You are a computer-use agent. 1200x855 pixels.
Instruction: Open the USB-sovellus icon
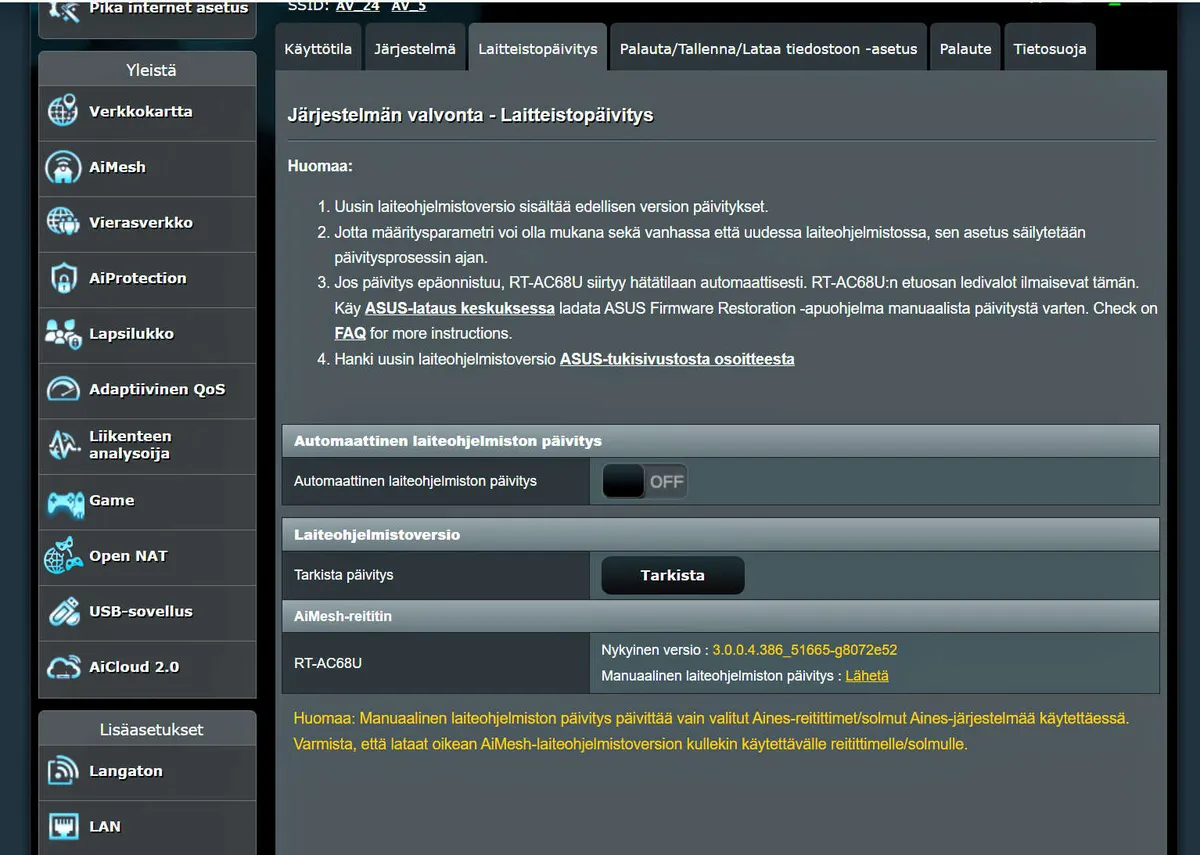(63, 611)
